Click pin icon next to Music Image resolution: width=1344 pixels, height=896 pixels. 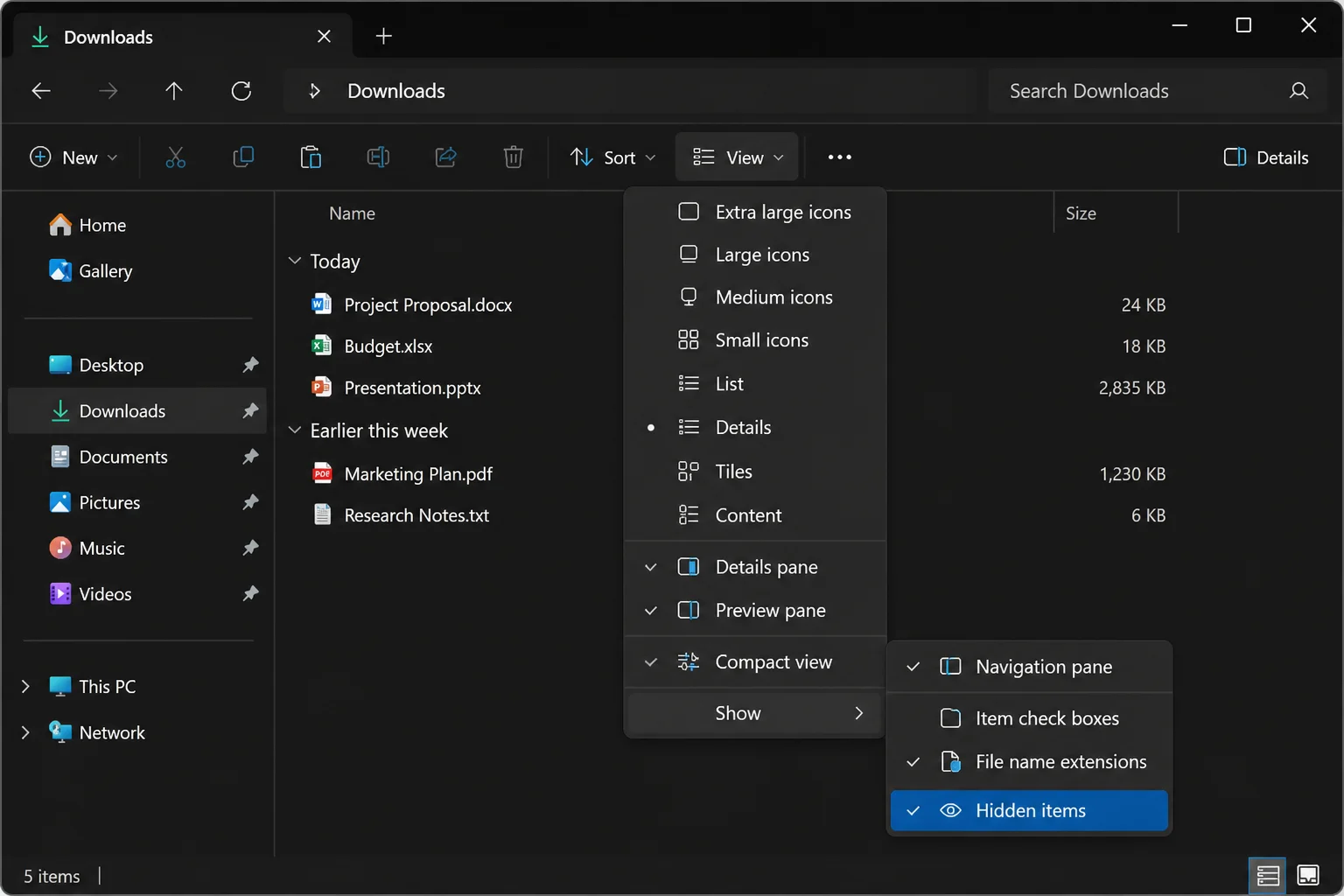(250, 548)
